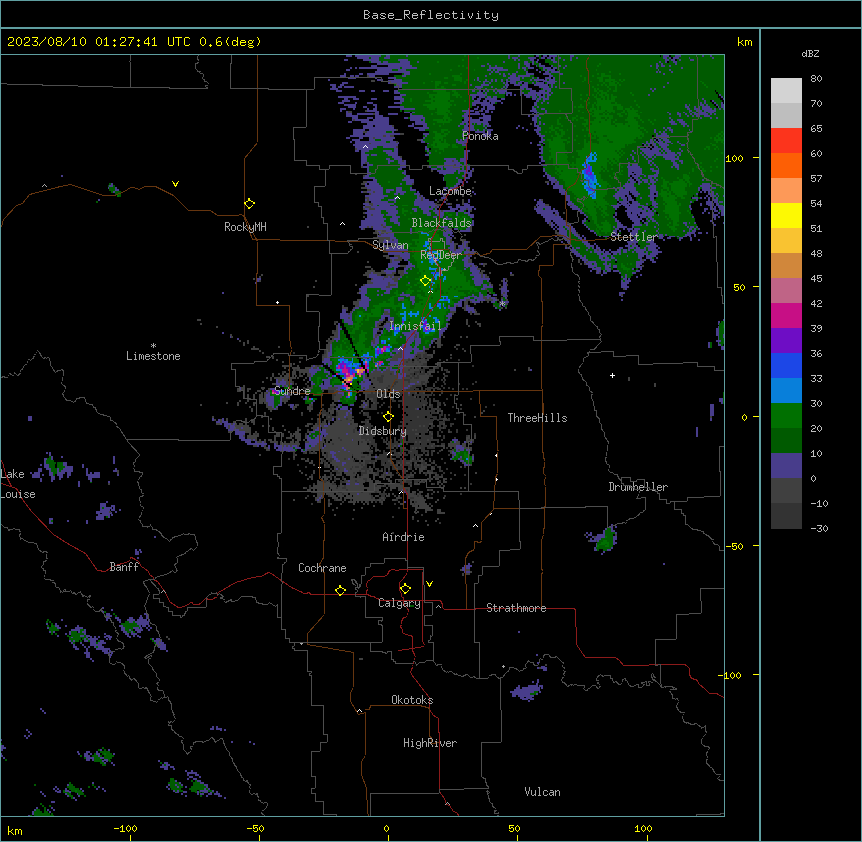The image size is (862, 842).
Task: Click the orange 57-60 dBZ legend swatch
Action: click(x=786, y=165)
